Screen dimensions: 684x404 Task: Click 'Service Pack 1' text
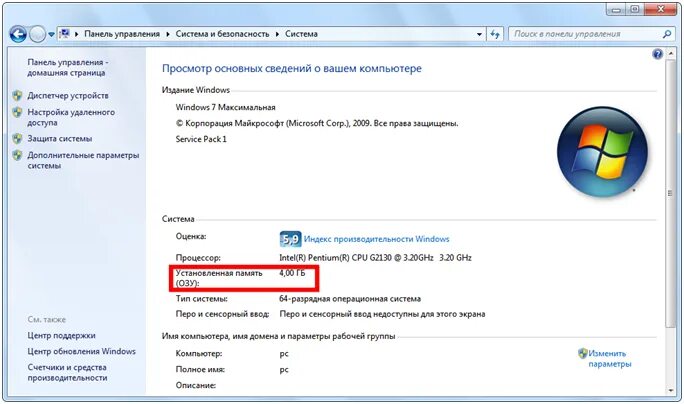(x=201, y=139)
